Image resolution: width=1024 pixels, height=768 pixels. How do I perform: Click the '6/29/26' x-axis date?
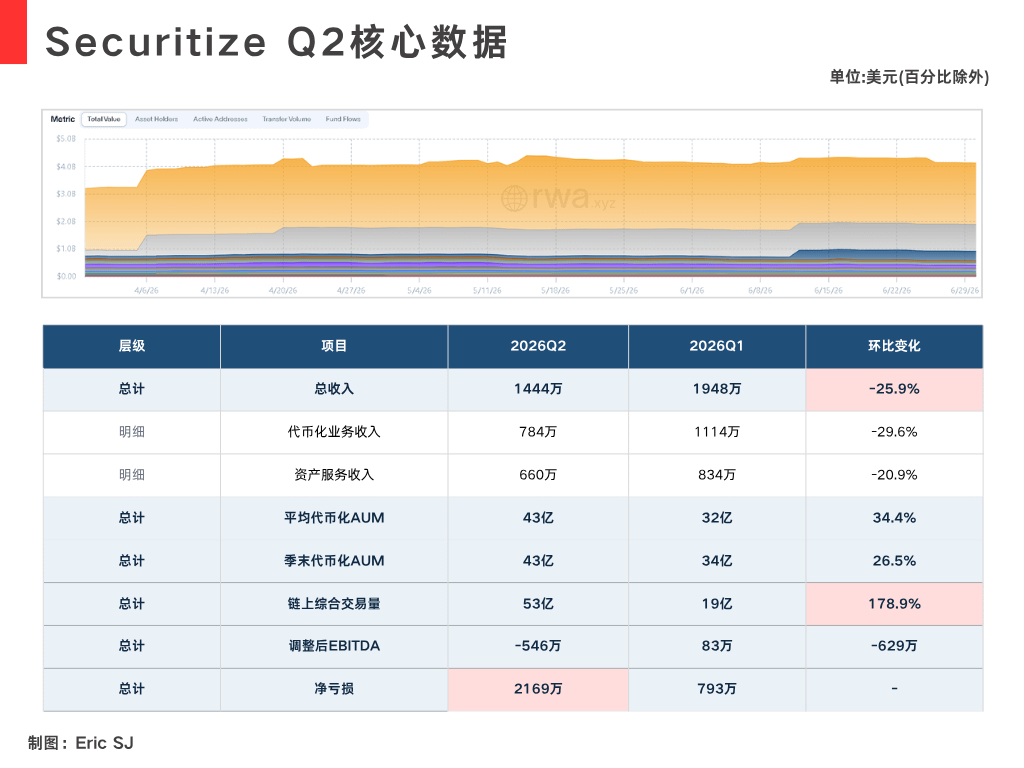coord(965,291)
